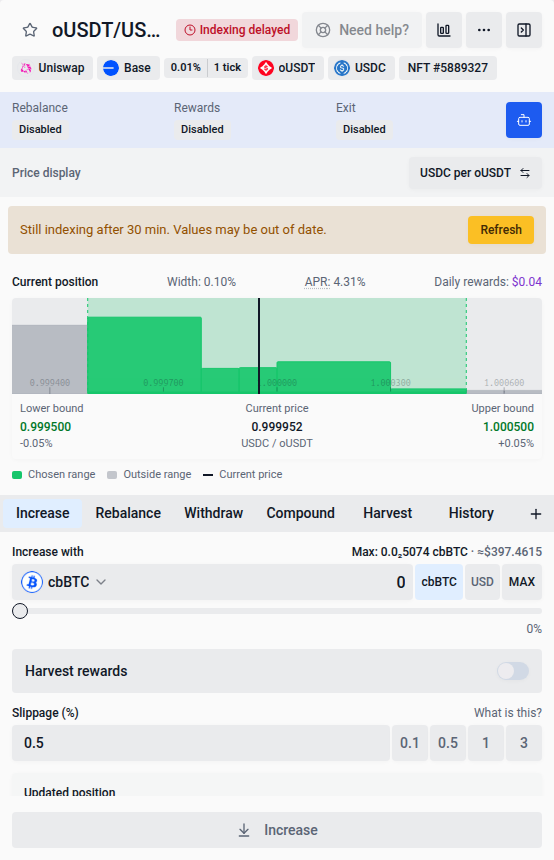Click the amount percentage slider handle
Screen dimensions: 554x860
click(x=20, y=611)
